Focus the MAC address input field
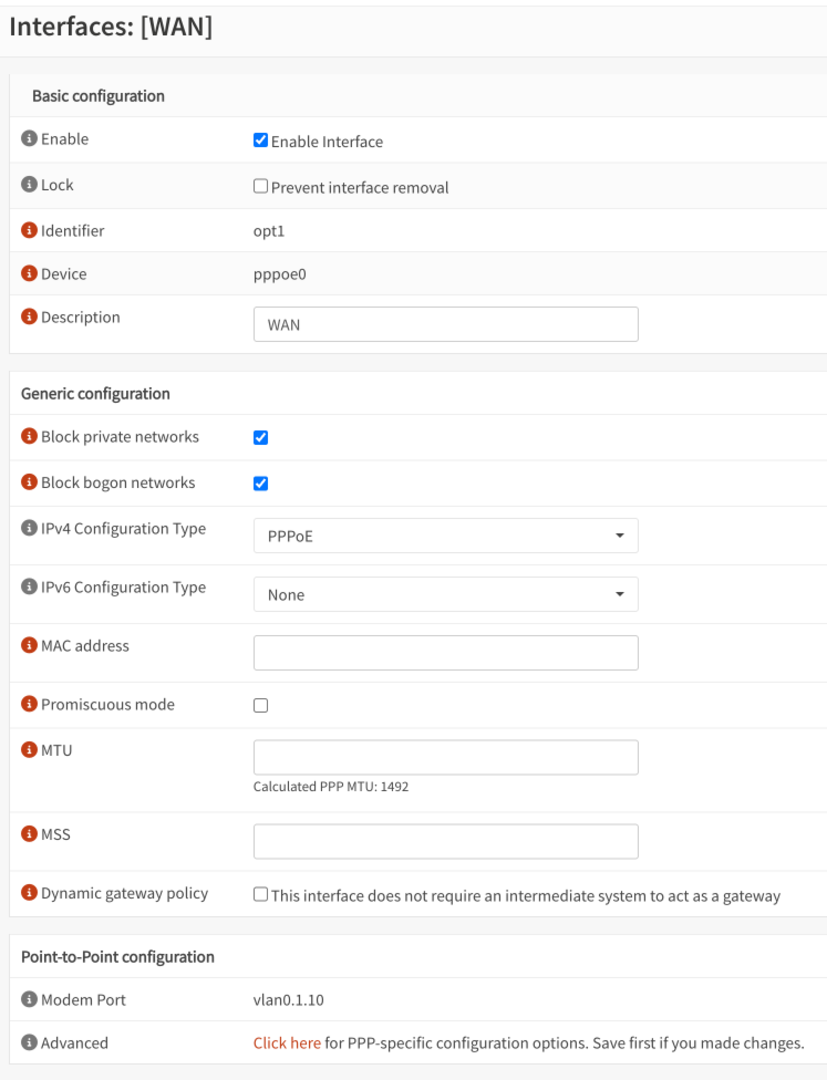The image size is (827, 1080). pos(445,653)
